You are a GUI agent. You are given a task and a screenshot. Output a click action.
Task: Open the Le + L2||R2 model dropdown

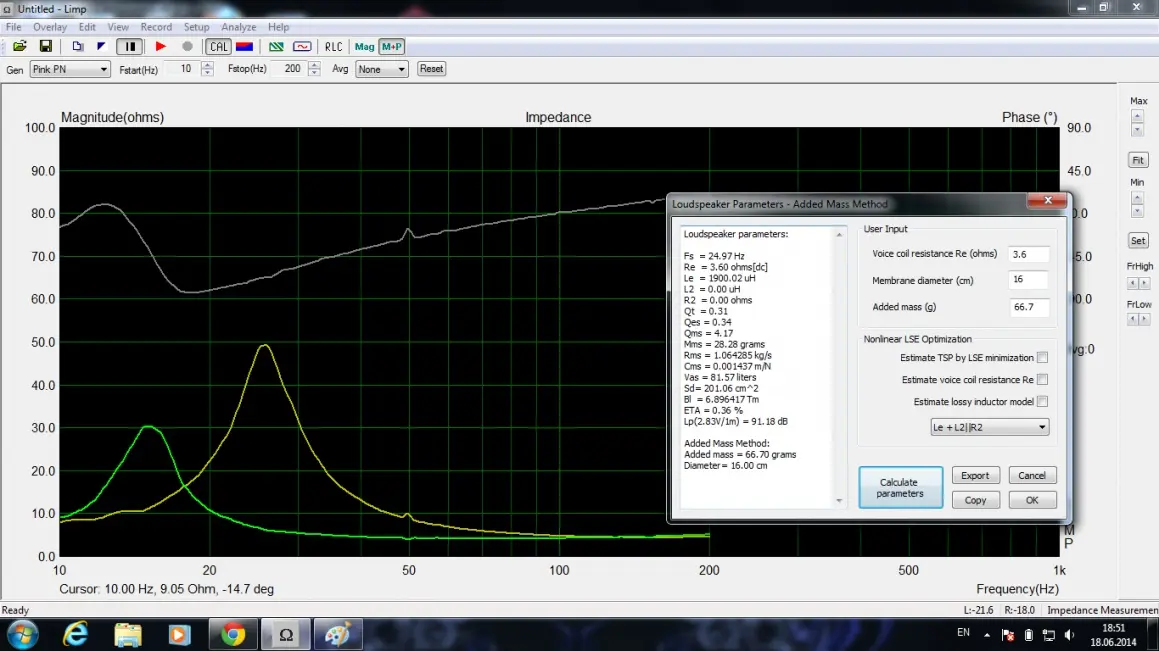(x=989, y=427)
